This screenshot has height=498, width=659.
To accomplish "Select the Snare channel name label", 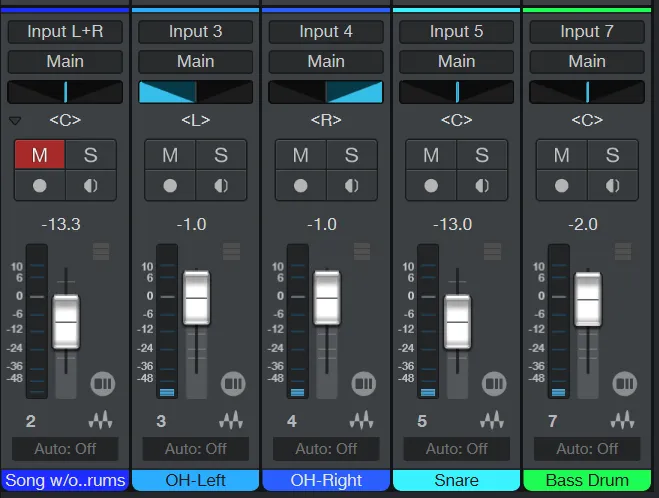I will click(456, 481).
